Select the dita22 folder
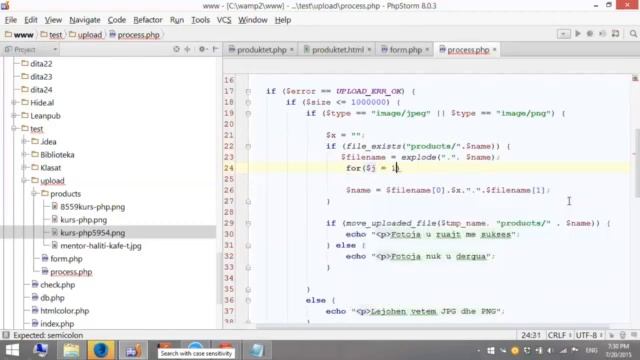The height and width of the screenshot is (360, 640). tap(37, 64)
